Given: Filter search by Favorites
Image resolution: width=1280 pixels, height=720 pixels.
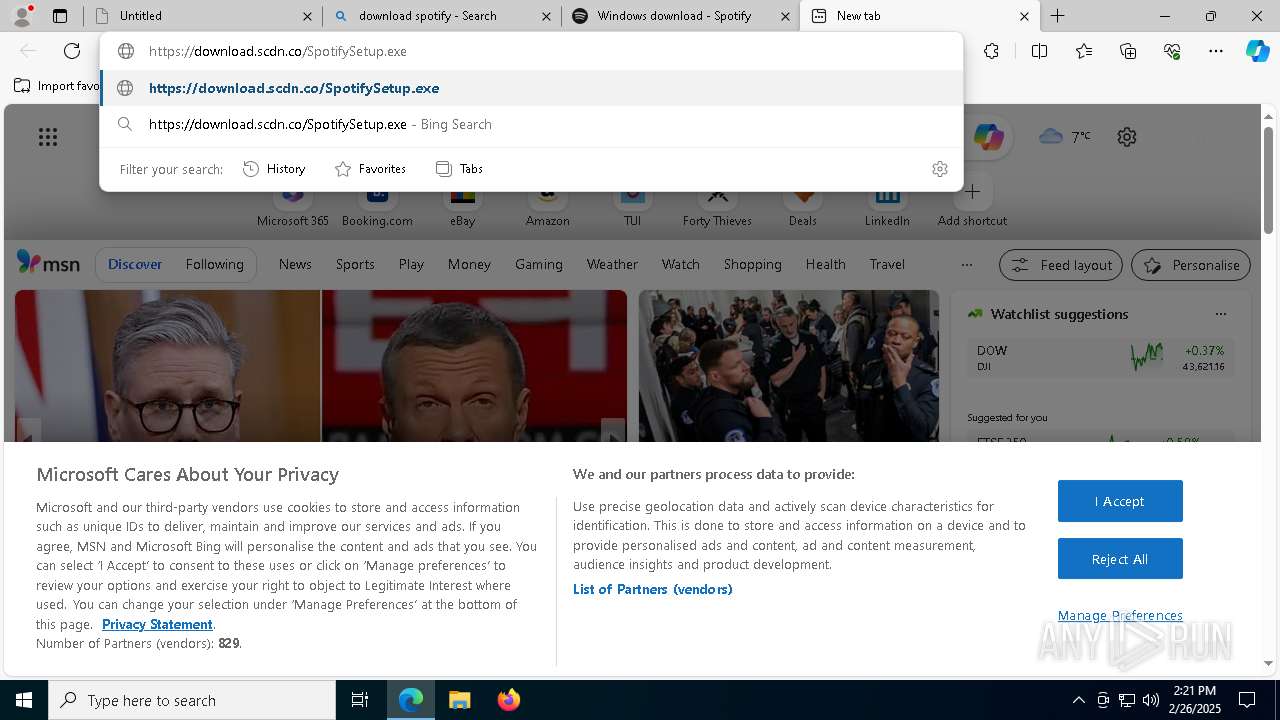Looking at the screenshot, I should (370, 169).
